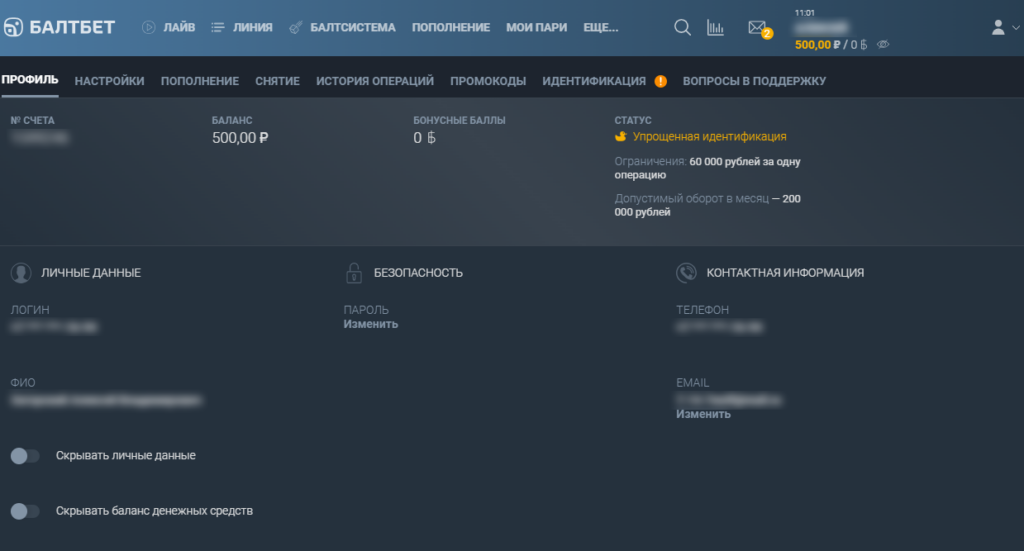
Task: Click the ТЕЛЕФОН label
Action: click(703, 310)
